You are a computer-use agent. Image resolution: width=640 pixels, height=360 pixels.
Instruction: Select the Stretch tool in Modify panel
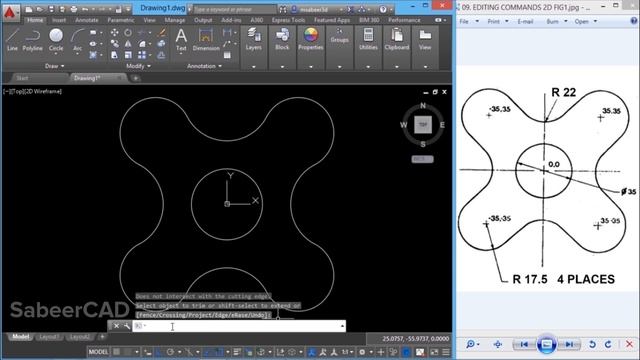pyautogui.click(x=114, y=55)
